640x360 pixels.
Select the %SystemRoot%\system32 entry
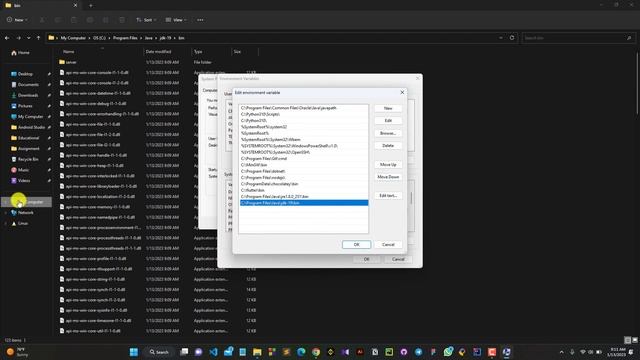pos(304,127)
